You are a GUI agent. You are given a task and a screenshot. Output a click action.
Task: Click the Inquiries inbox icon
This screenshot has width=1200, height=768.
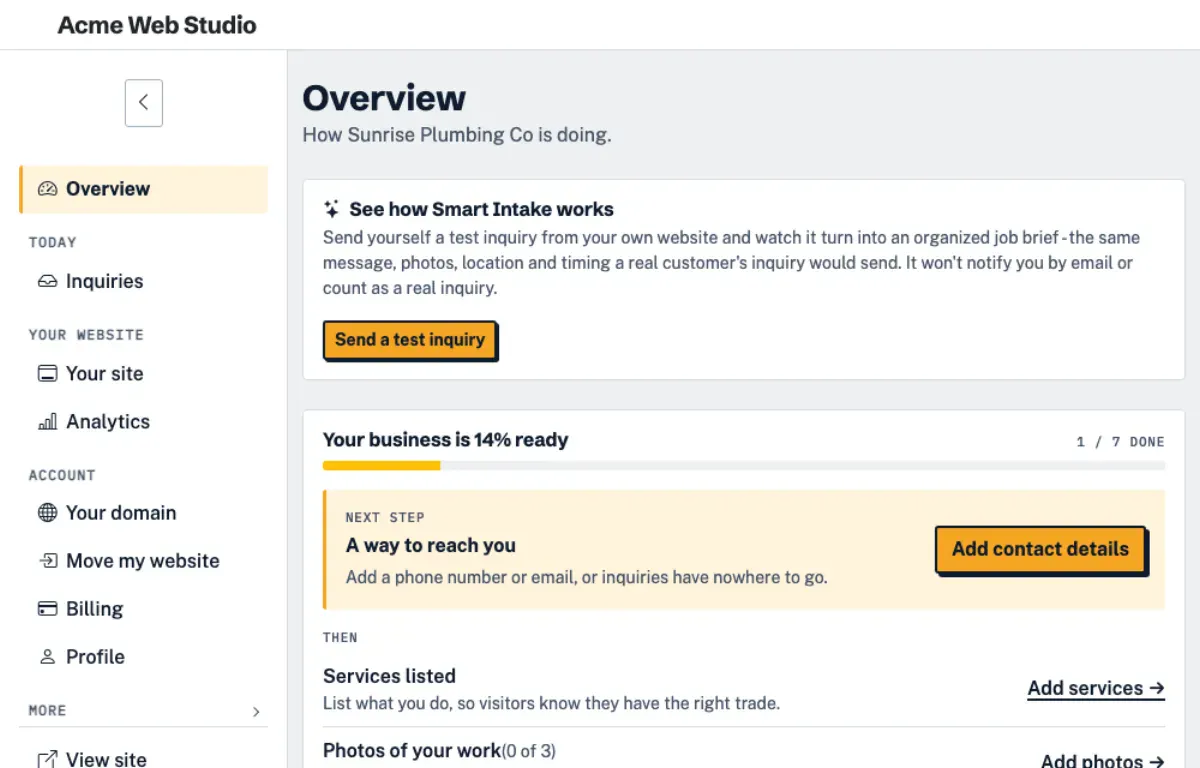[x=47, y=282]
